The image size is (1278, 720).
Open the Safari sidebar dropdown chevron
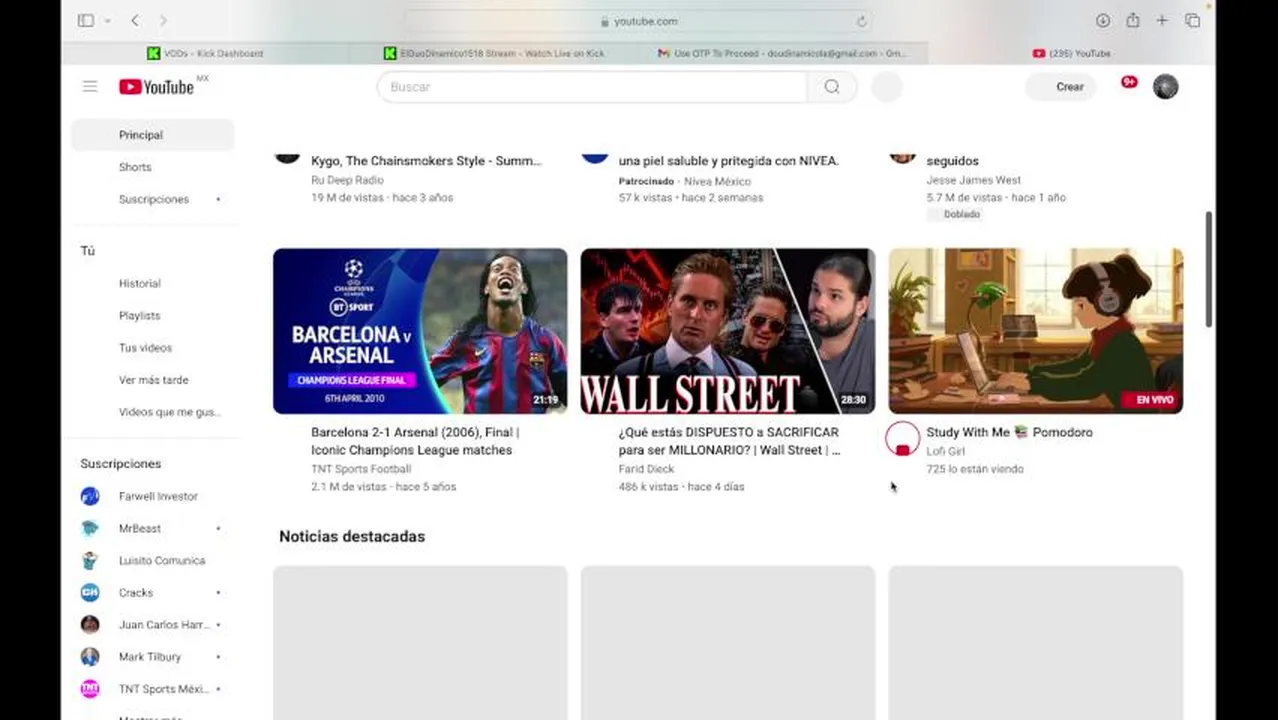107,21
